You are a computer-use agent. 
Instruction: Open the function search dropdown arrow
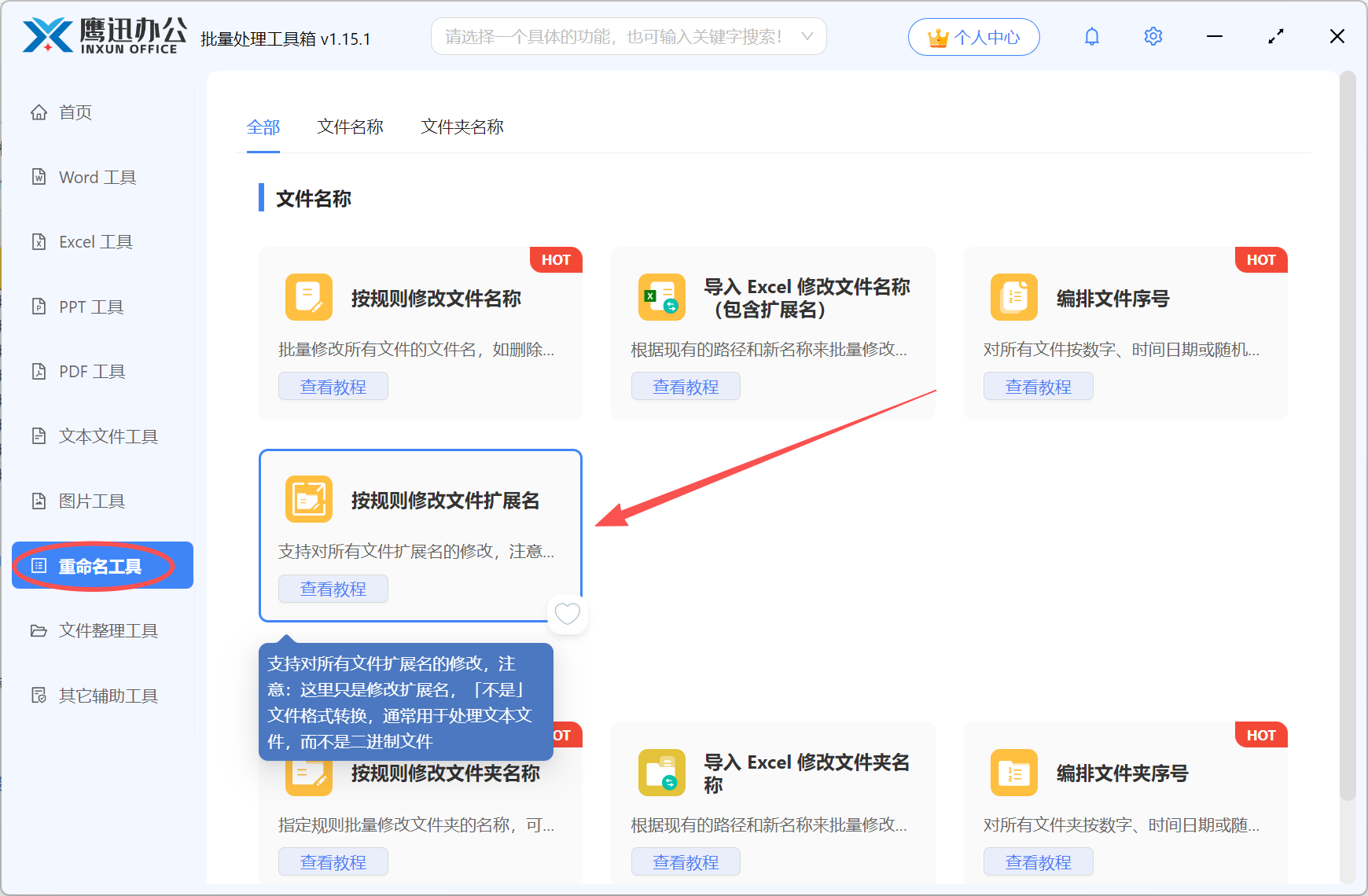tap(807, 36)
